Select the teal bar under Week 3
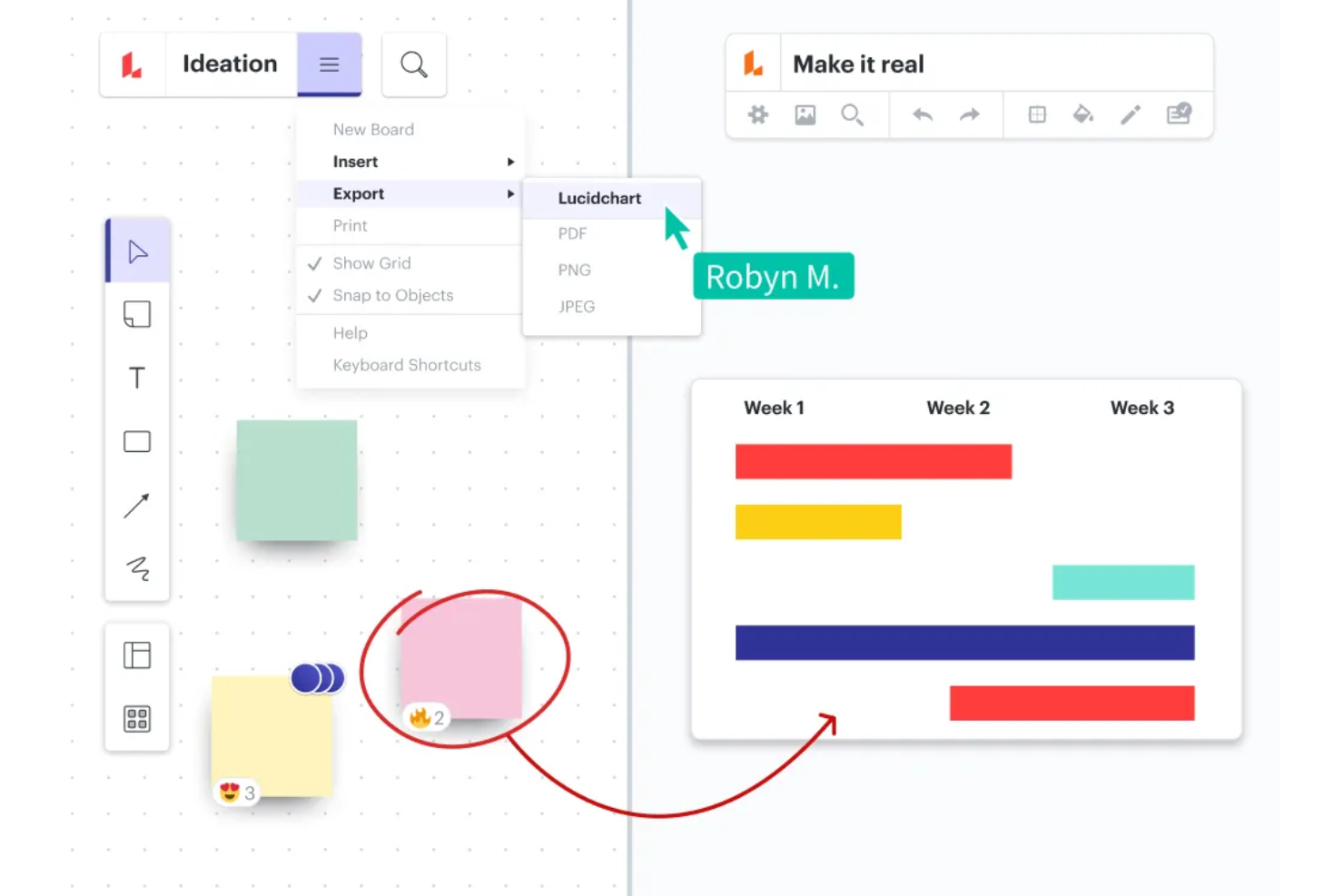The image size is (1344, 896). click(x=1123, y=582)
